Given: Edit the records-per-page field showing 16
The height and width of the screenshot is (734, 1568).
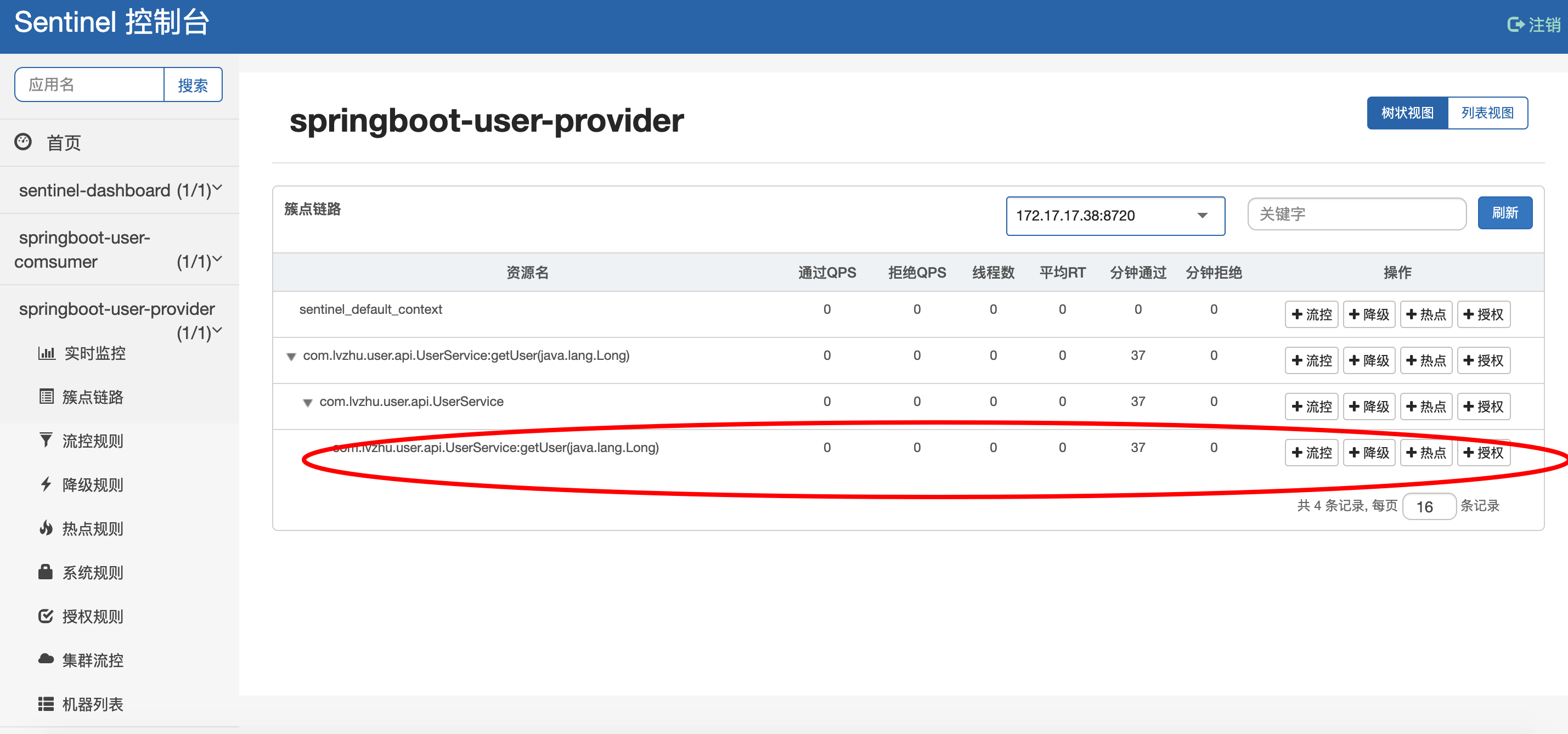Looking at the screenshot, I should [1429, 506].
